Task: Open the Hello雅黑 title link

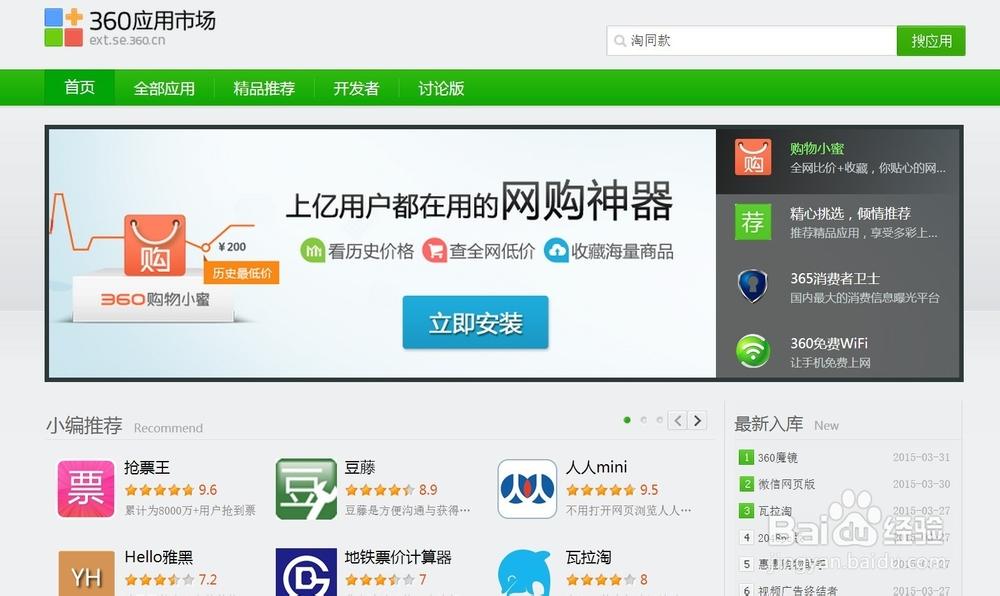Action: pos(159,557)
